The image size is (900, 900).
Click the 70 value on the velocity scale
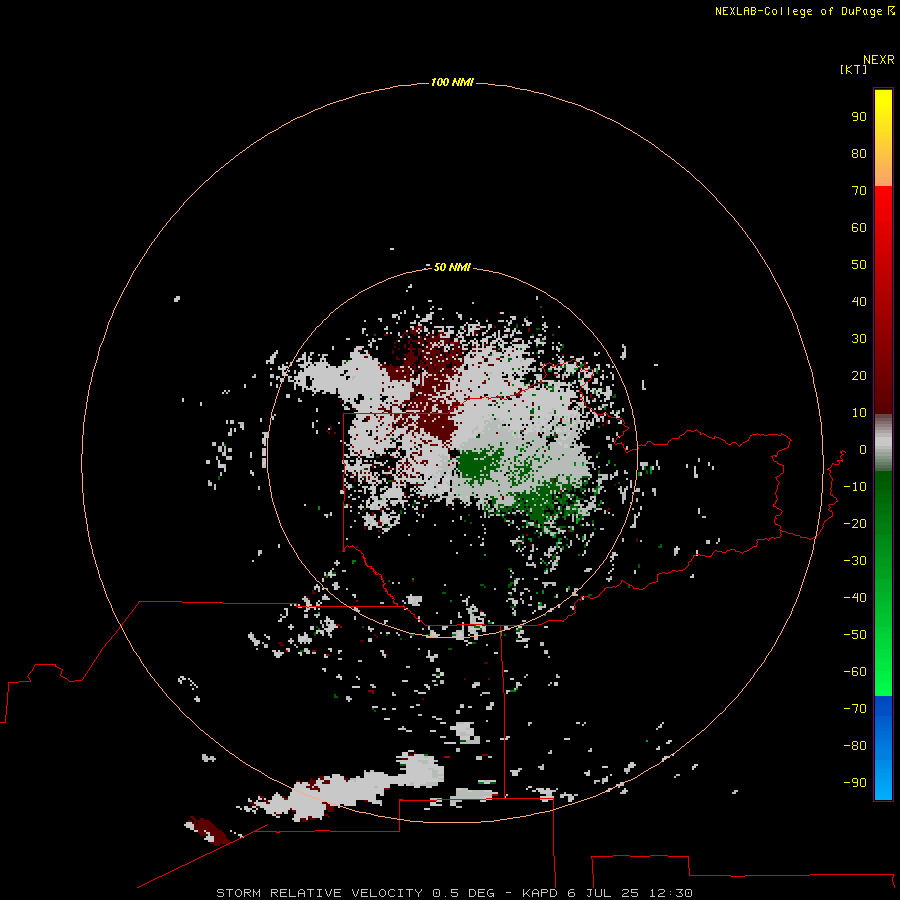pyautogui.click(x=859, y=191)
